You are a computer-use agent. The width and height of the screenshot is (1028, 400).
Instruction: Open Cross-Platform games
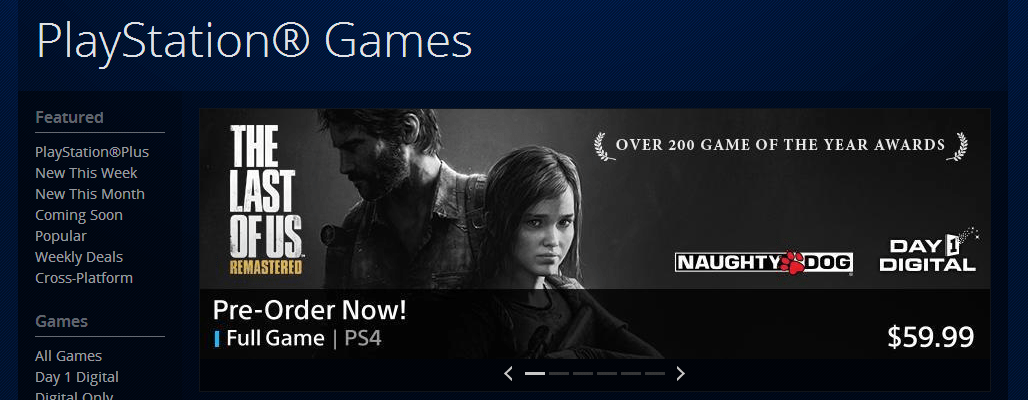(84, 278)
